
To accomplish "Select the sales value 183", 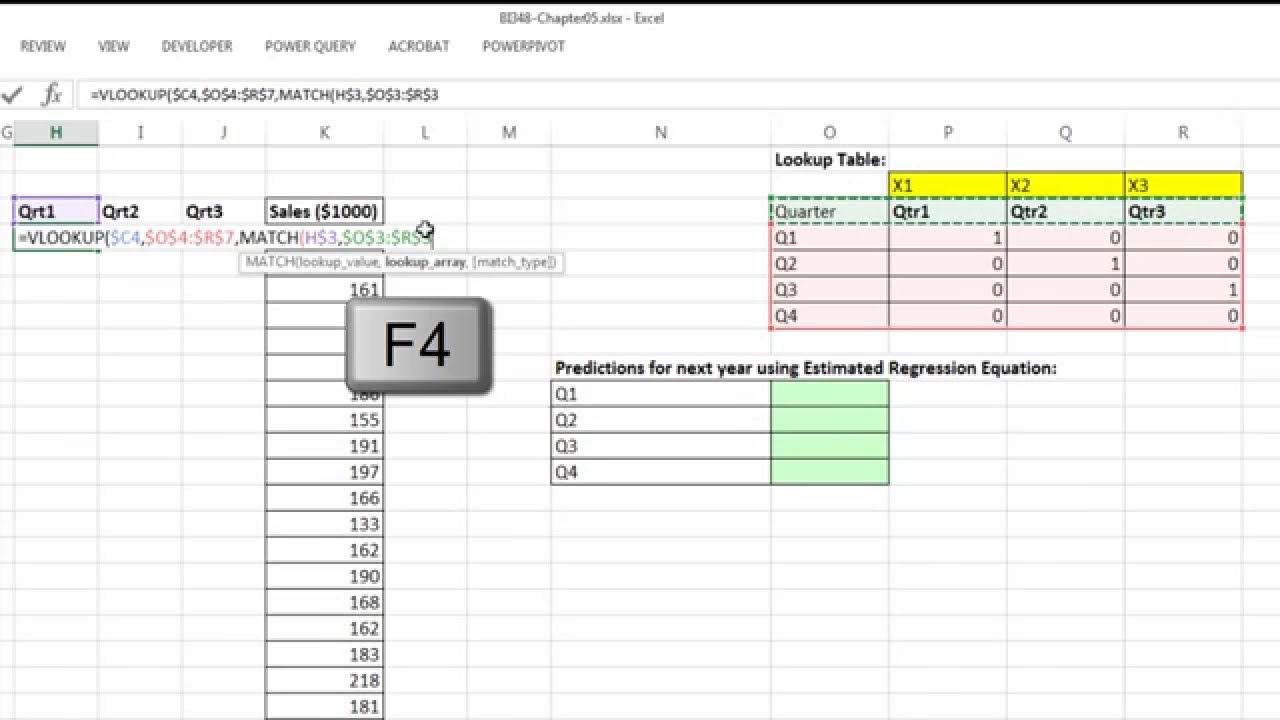I will [x=324, y=654].
